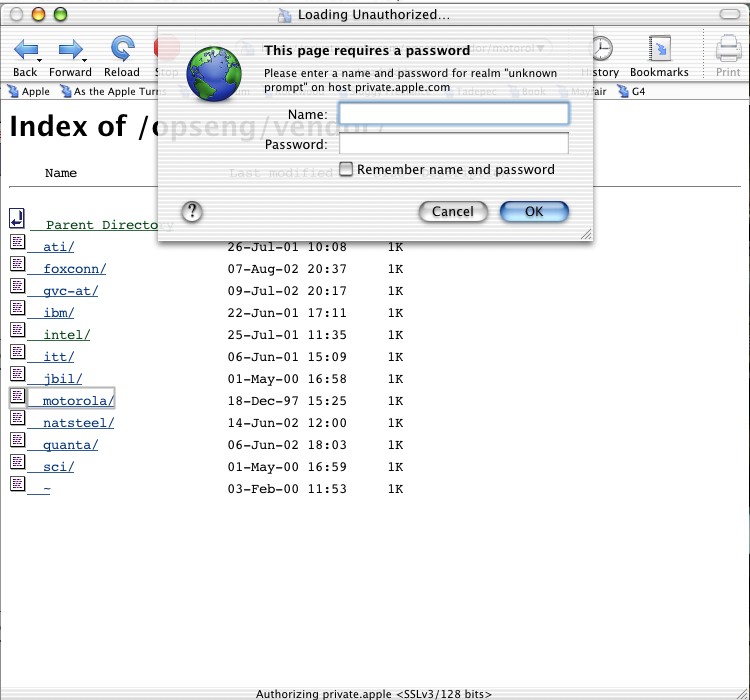Click the file icon beside intel/
The image size is (750, 700).
click(18, 330)
